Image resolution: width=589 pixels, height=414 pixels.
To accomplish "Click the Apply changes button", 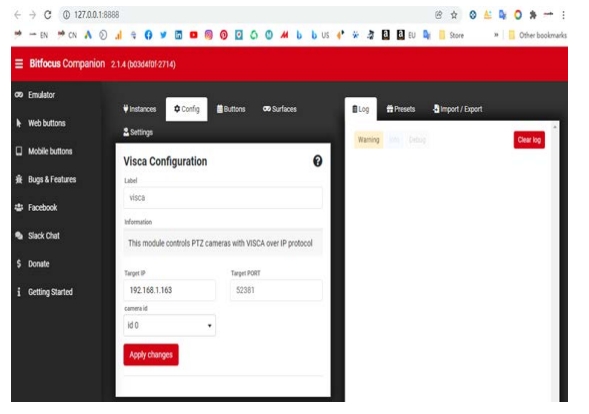I will pos(151,355).
